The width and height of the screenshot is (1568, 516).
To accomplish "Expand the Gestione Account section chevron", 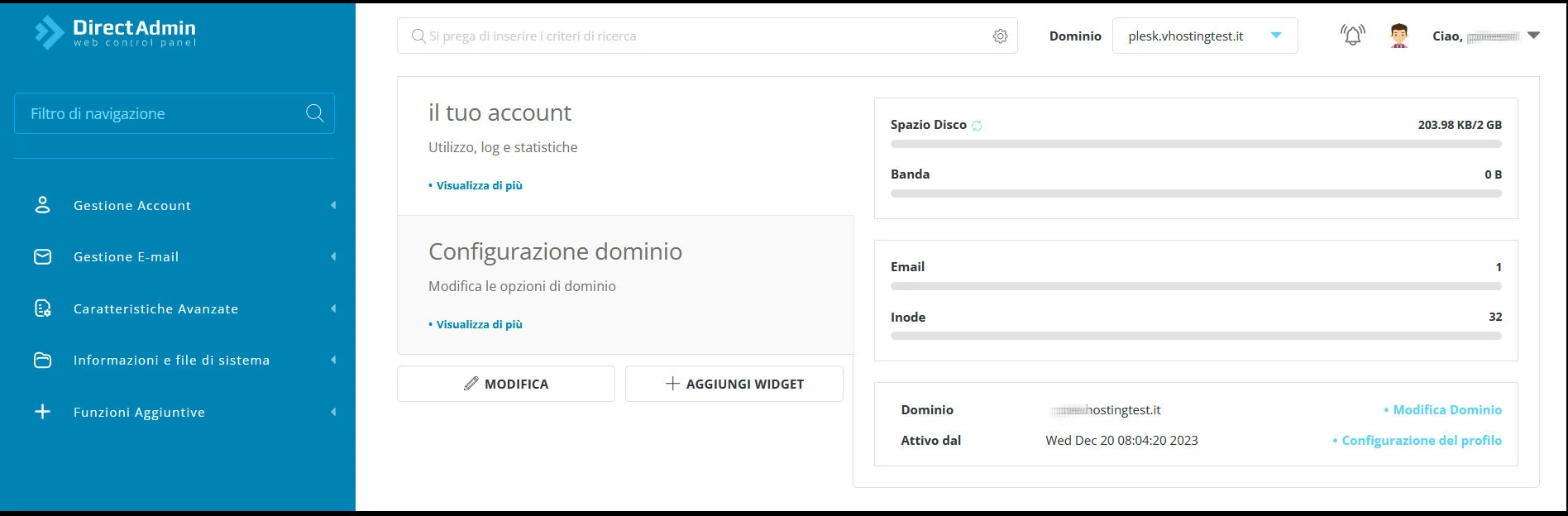I will [333, 205].
